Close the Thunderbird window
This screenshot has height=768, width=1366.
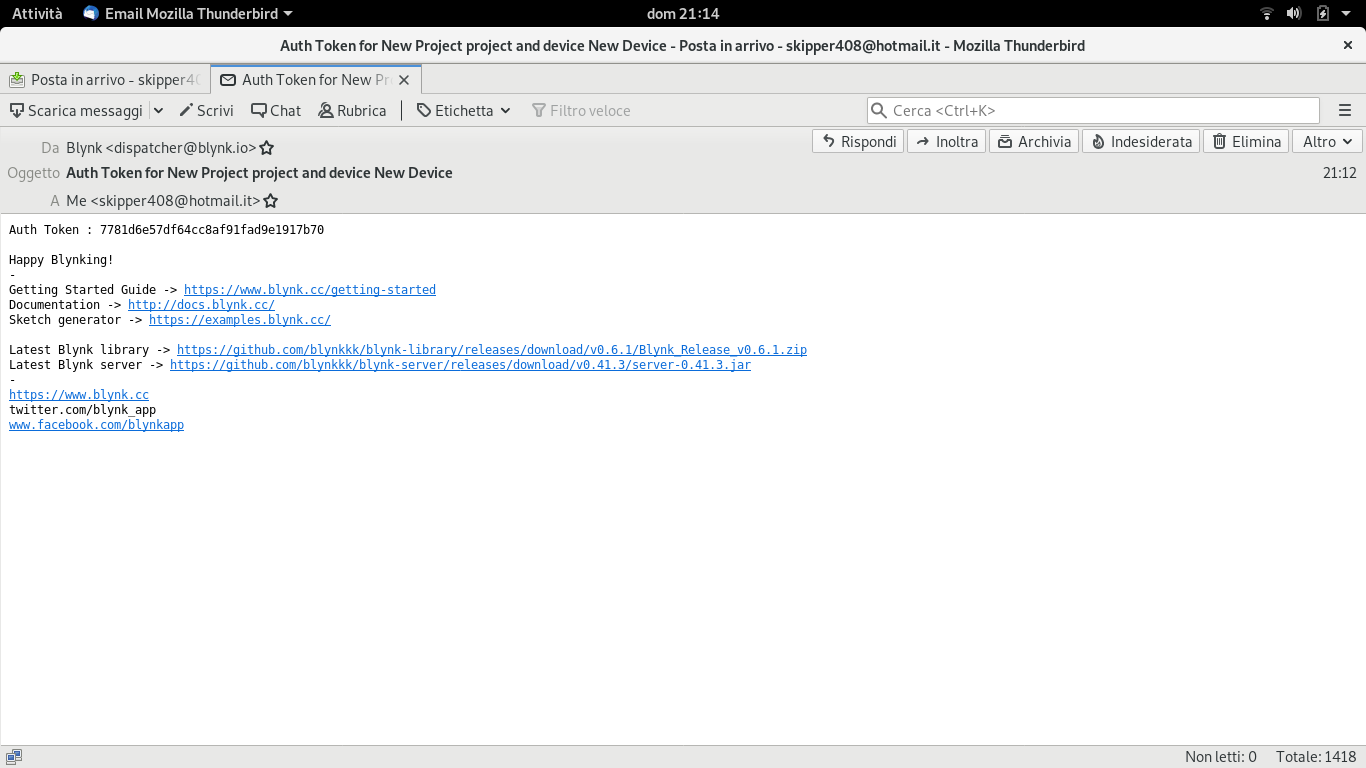pyautogui.click(x=1348, y=45)
